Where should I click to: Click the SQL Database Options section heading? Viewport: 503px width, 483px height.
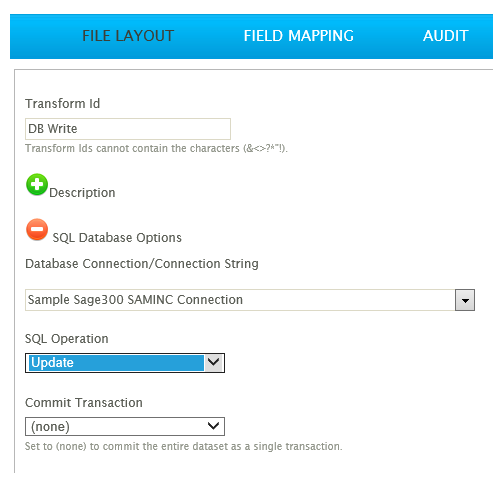point(117,238)
